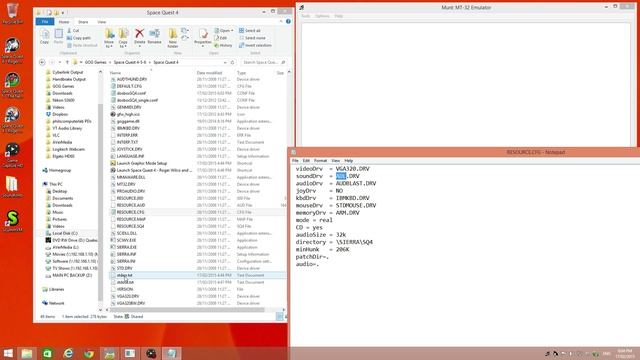Select the MT32.DRV file

pyautogui.click(x=126, y=184)
